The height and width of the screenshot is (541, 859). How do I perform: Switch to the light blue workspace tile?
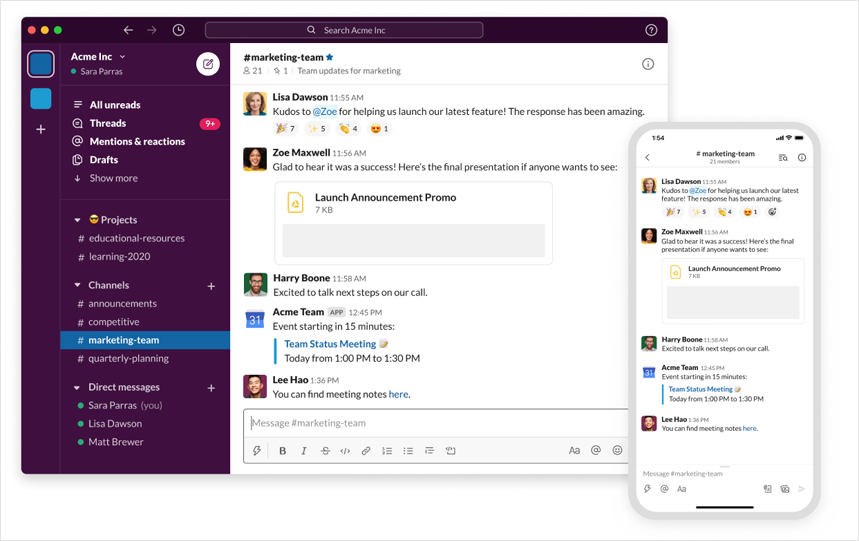[x=41, y=99]
